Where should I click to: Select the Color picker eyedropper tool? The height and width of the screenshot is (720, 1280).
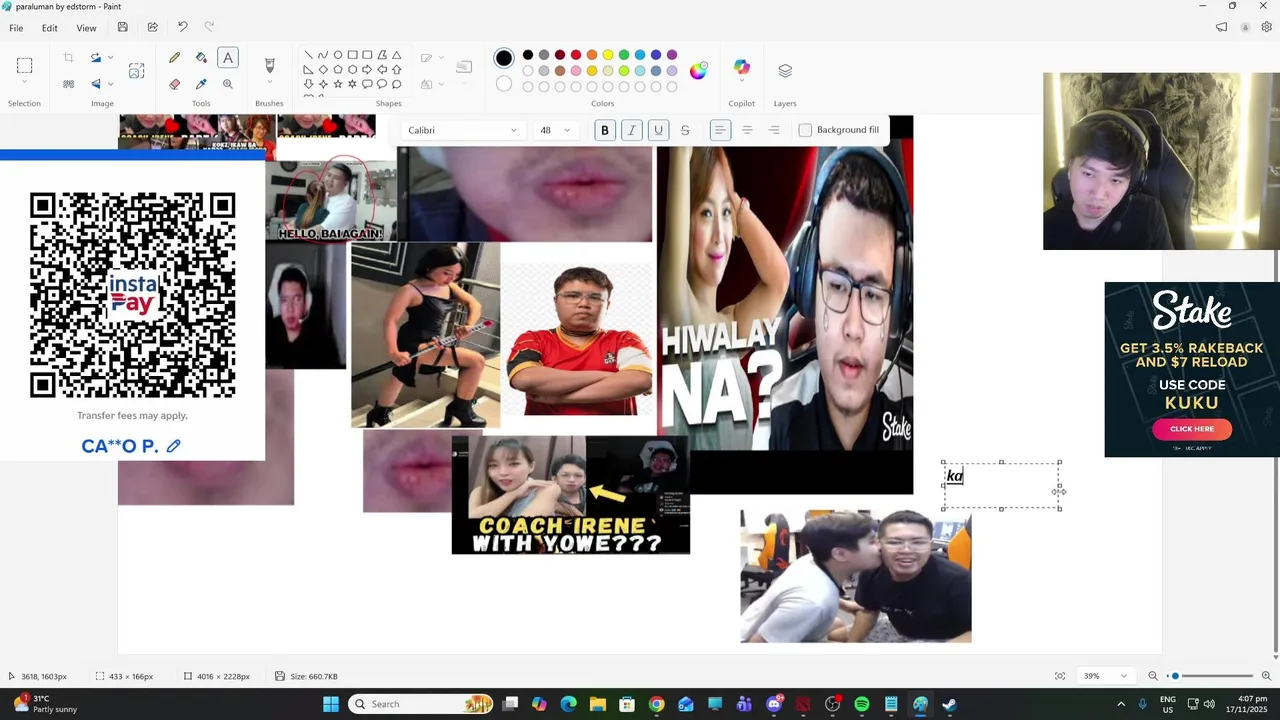point(201,84)
